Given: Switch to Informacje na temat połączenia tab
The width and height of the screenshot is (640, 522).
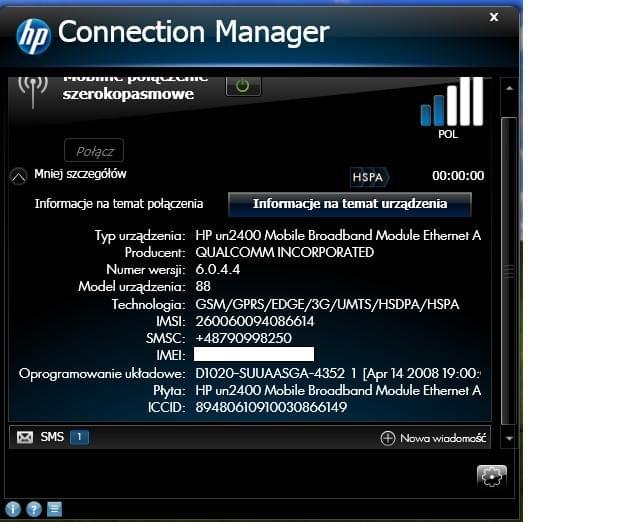Looking at the screenshot, I should coord(119,203).
